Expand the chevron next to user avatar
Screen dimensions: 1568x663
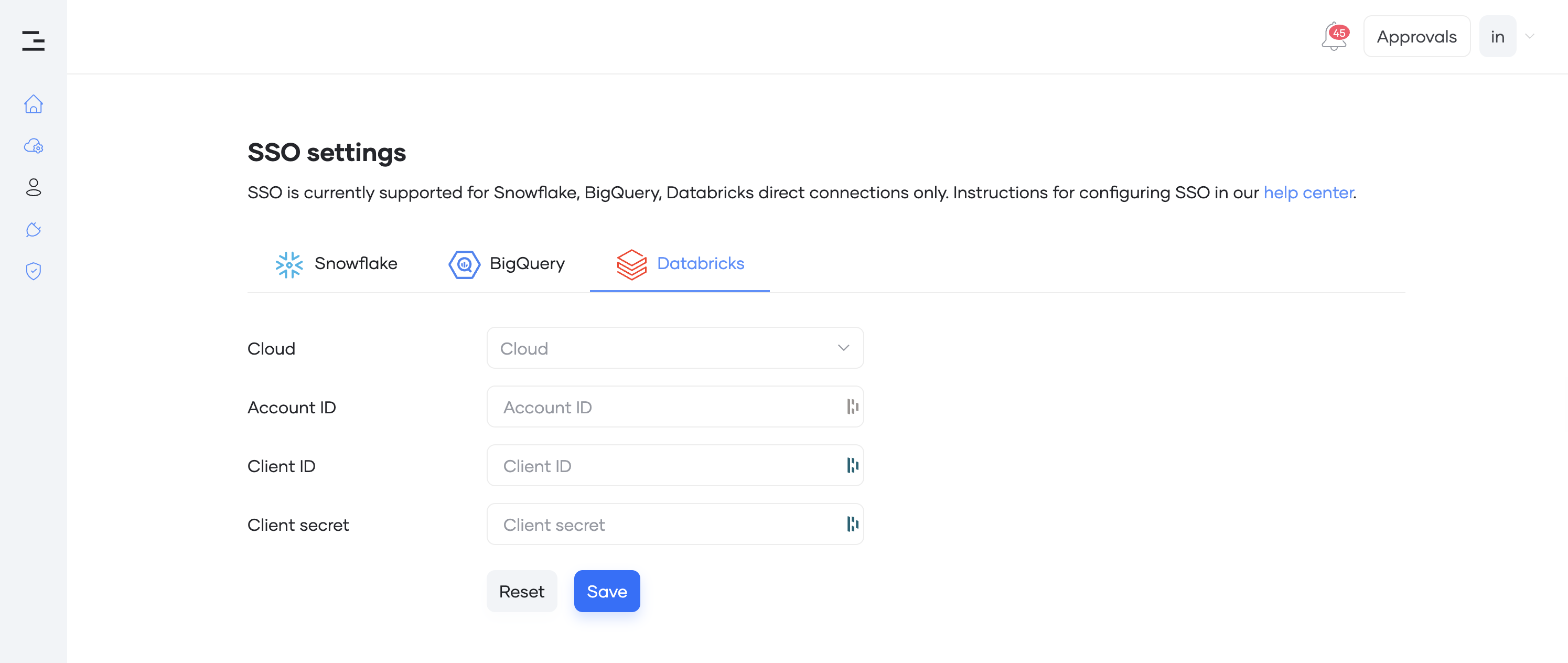tap(1530, 36)
